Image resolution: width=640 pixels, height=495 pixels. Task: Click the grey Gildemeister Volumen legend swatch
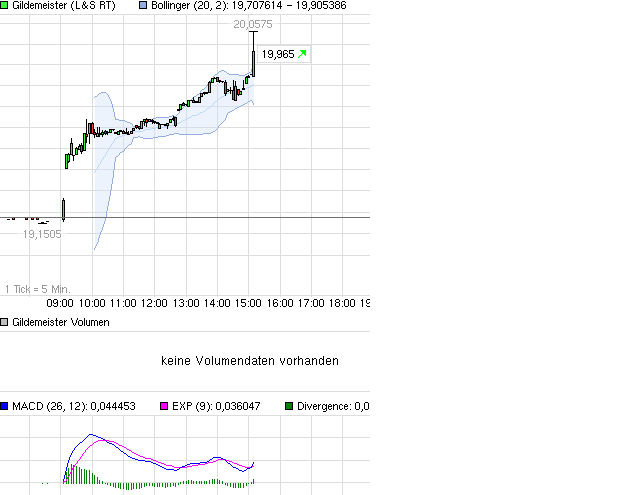[x=4, y=322]
